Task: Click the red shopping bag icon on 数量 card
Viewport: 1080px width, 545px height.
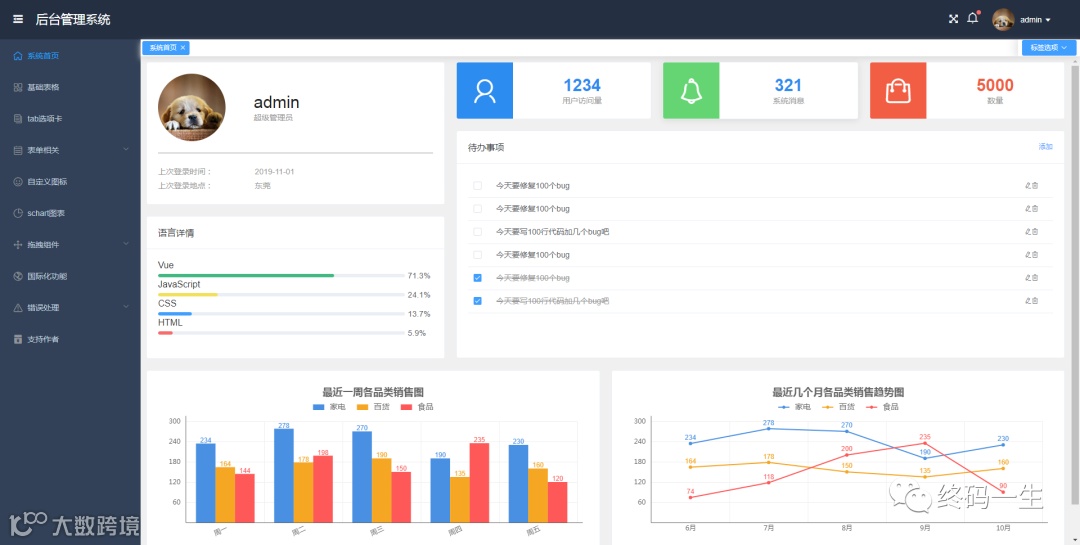Action: pyautogui.click(x=898, y=91)
